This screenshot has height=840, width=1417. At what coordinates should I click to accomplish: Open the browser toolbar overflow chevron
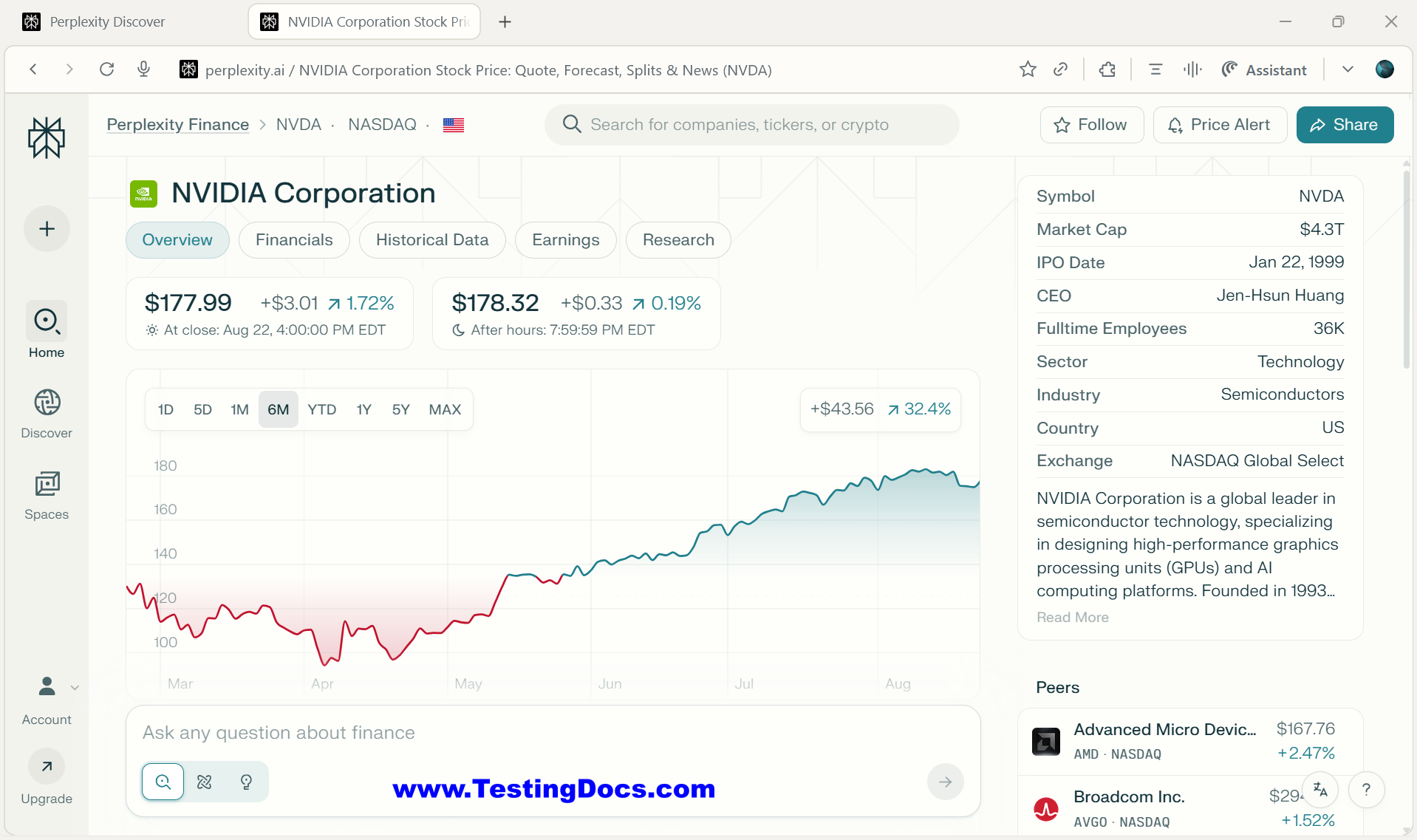1347,69
